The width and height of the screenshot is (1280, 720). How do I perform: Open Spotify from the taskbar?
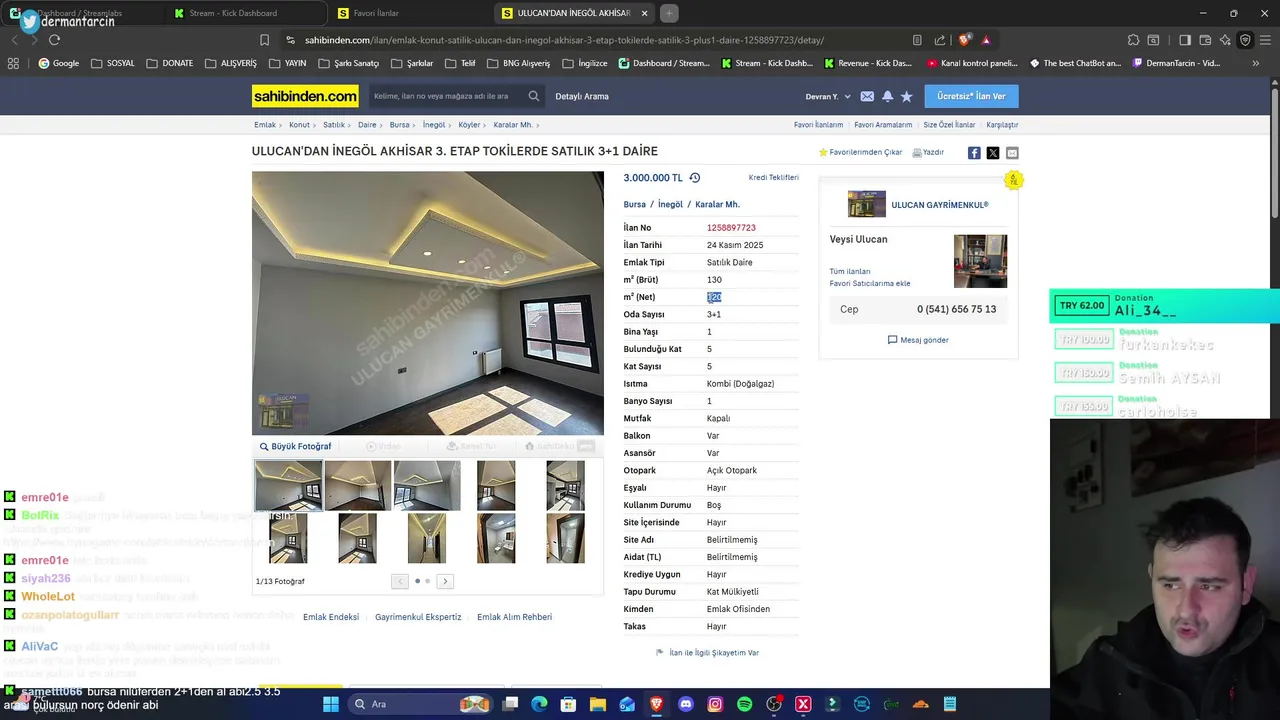pos(744,704)
